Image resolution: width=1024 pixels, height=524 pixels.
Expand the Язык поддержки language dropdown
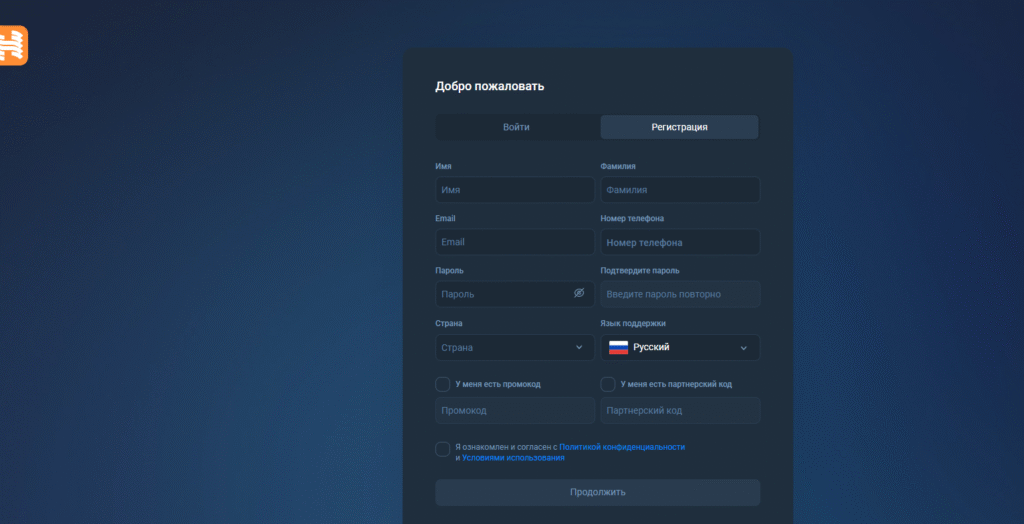click(680, 347)
